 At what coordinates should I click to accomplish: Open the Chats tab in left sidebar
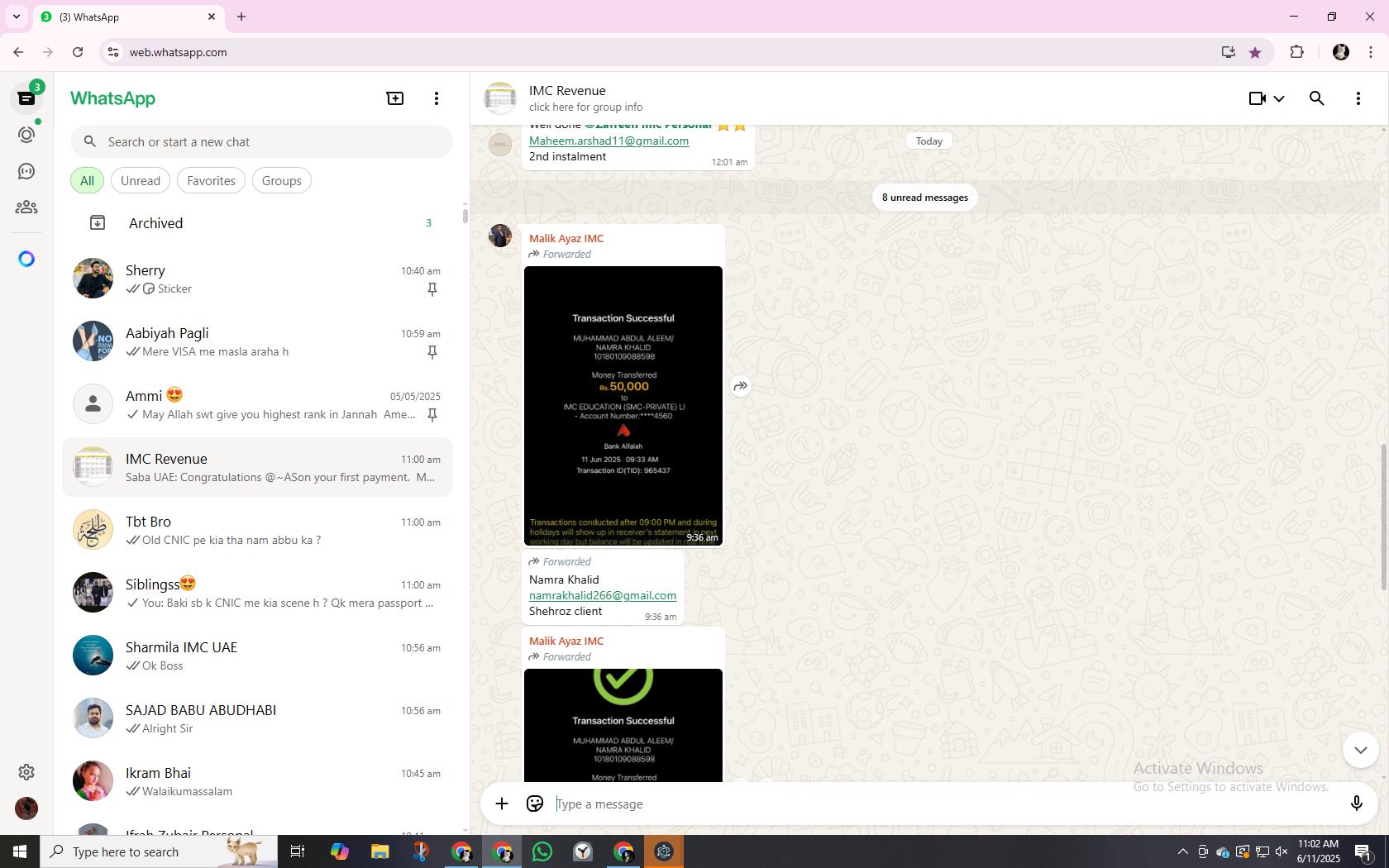26,98
